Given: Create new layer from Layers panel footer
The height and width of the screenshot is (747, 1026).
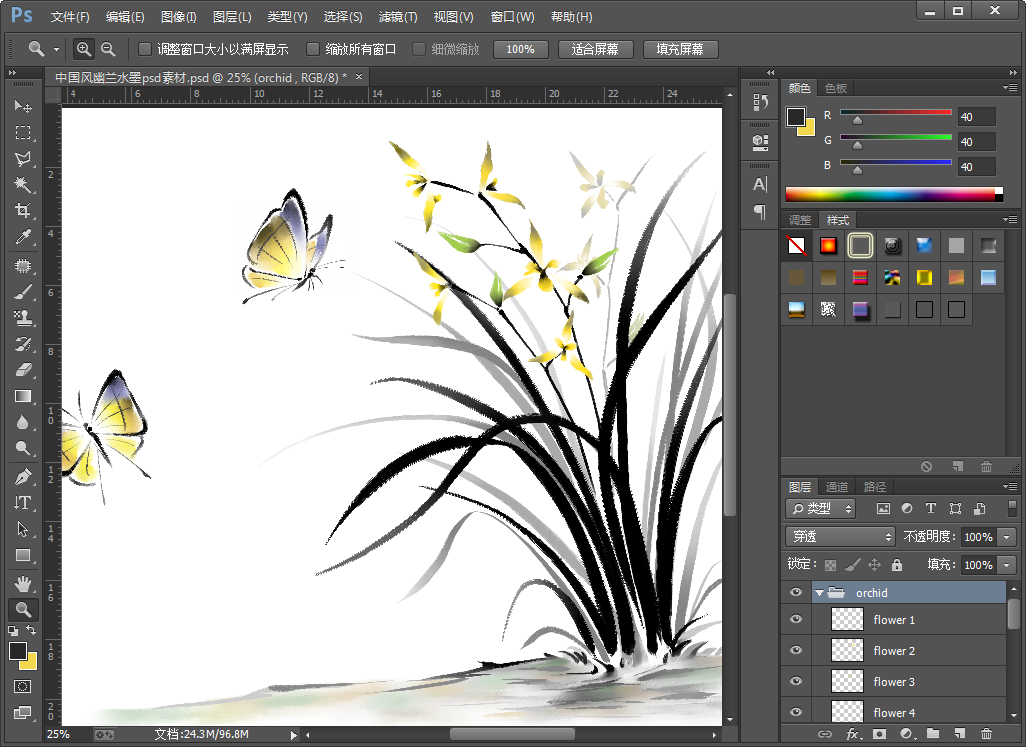Looking at the screenshot, I should coord(959,734).
